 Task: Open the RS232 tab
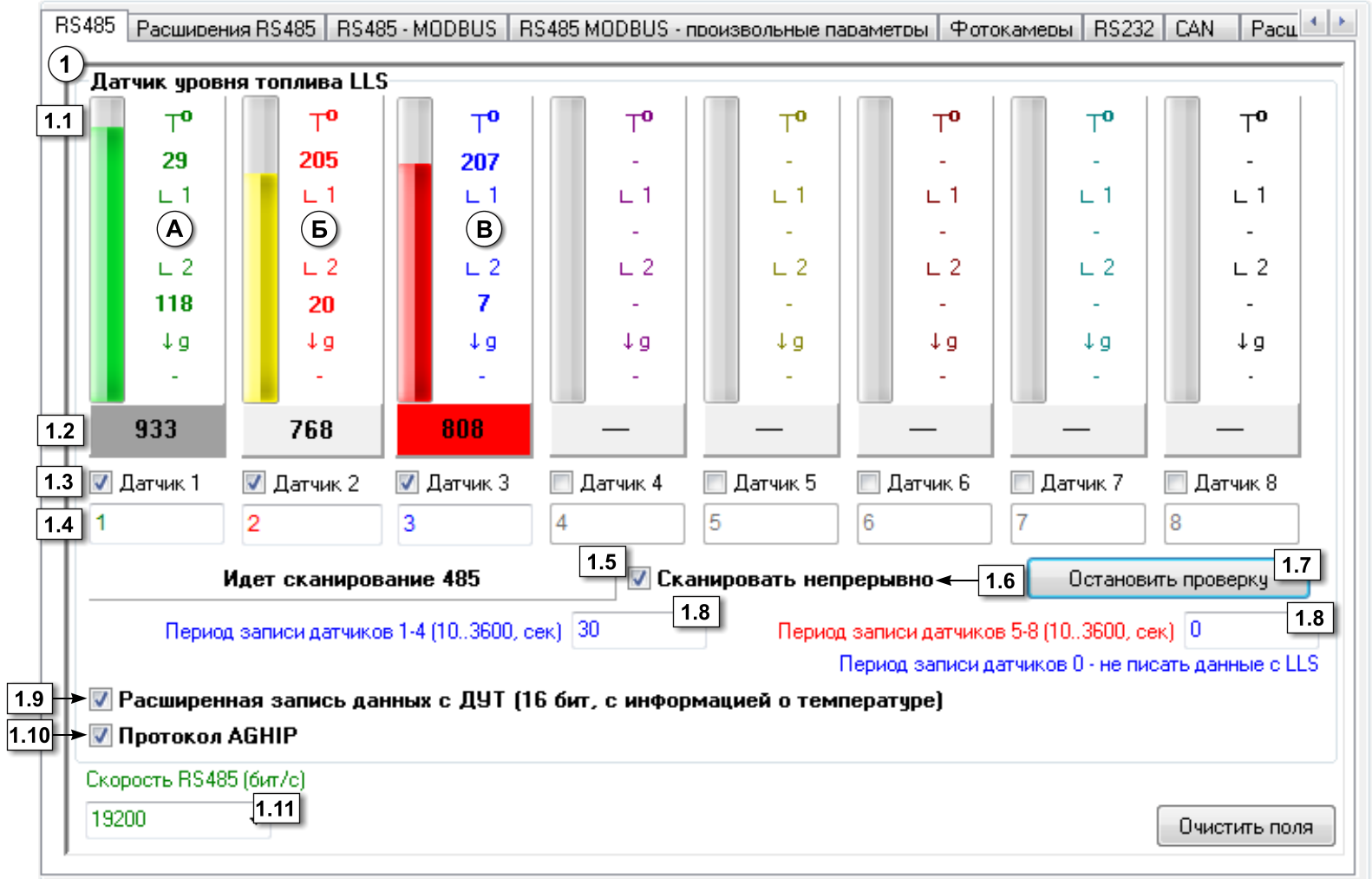click(x=1123, y=29)
